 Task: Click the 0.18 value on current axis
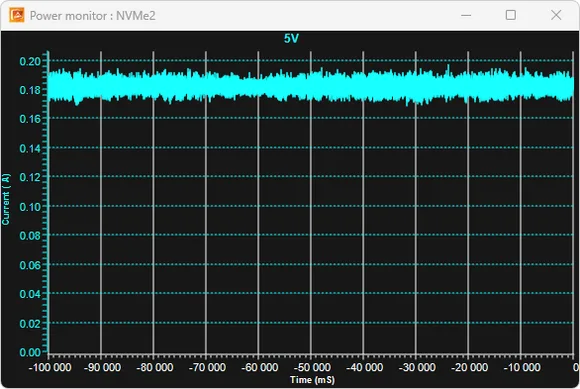click(30, 90)
